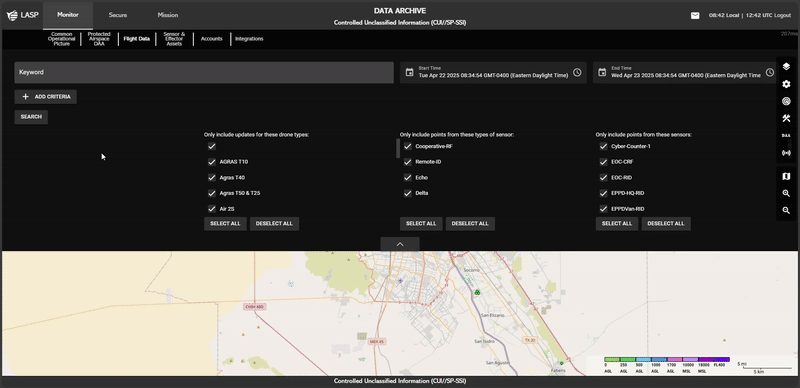Toggle the Delta sensor type checkbox
800x388 pixels.
pos(408,193)
